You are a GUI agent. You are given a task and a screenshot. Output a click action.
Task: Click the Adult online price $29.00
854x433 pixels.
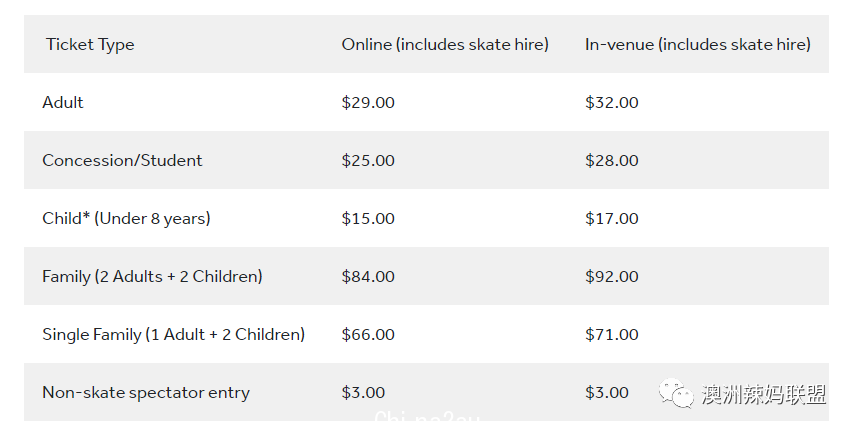(368, 102)
